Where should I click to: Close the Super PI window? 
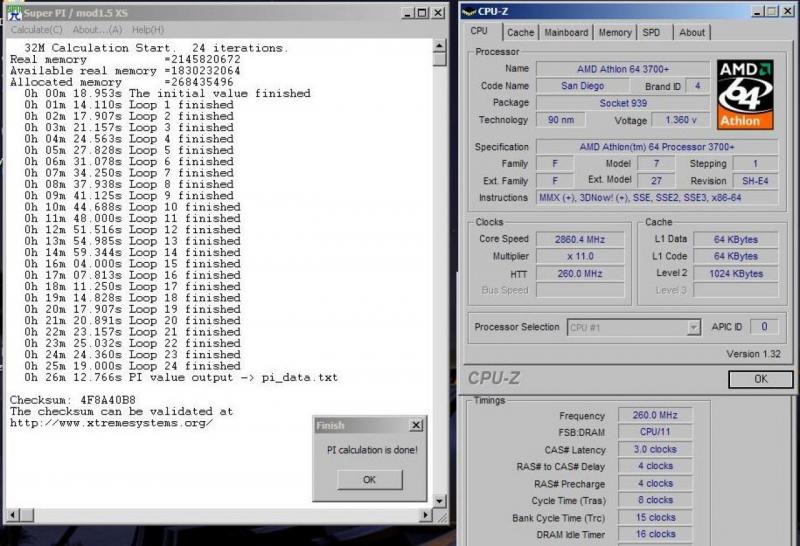click(x=438, y=13)
